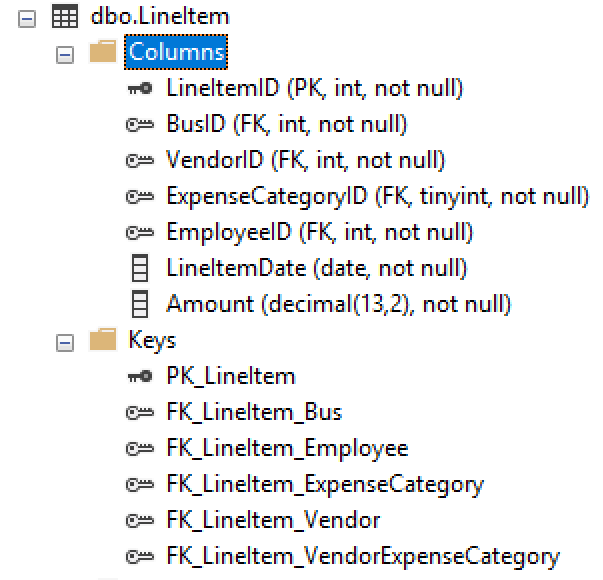
Task: Click the Columns folder icon
Action: coord(103,53)
